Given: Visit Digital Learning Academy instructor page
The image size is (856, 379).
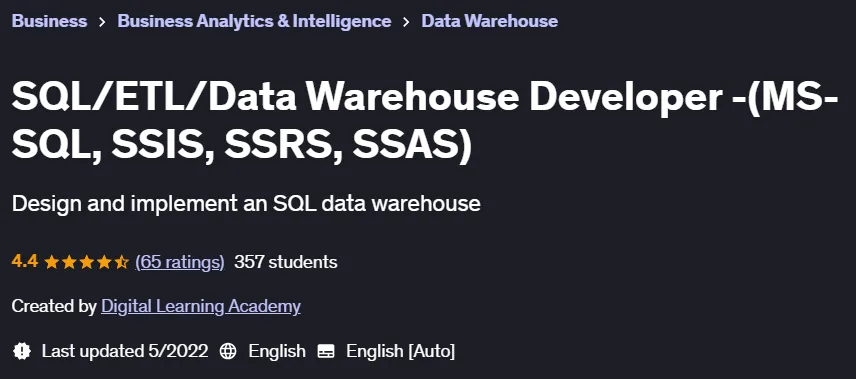Looking at the screenshot, I should pyautogui.click(x=201, y=306).
